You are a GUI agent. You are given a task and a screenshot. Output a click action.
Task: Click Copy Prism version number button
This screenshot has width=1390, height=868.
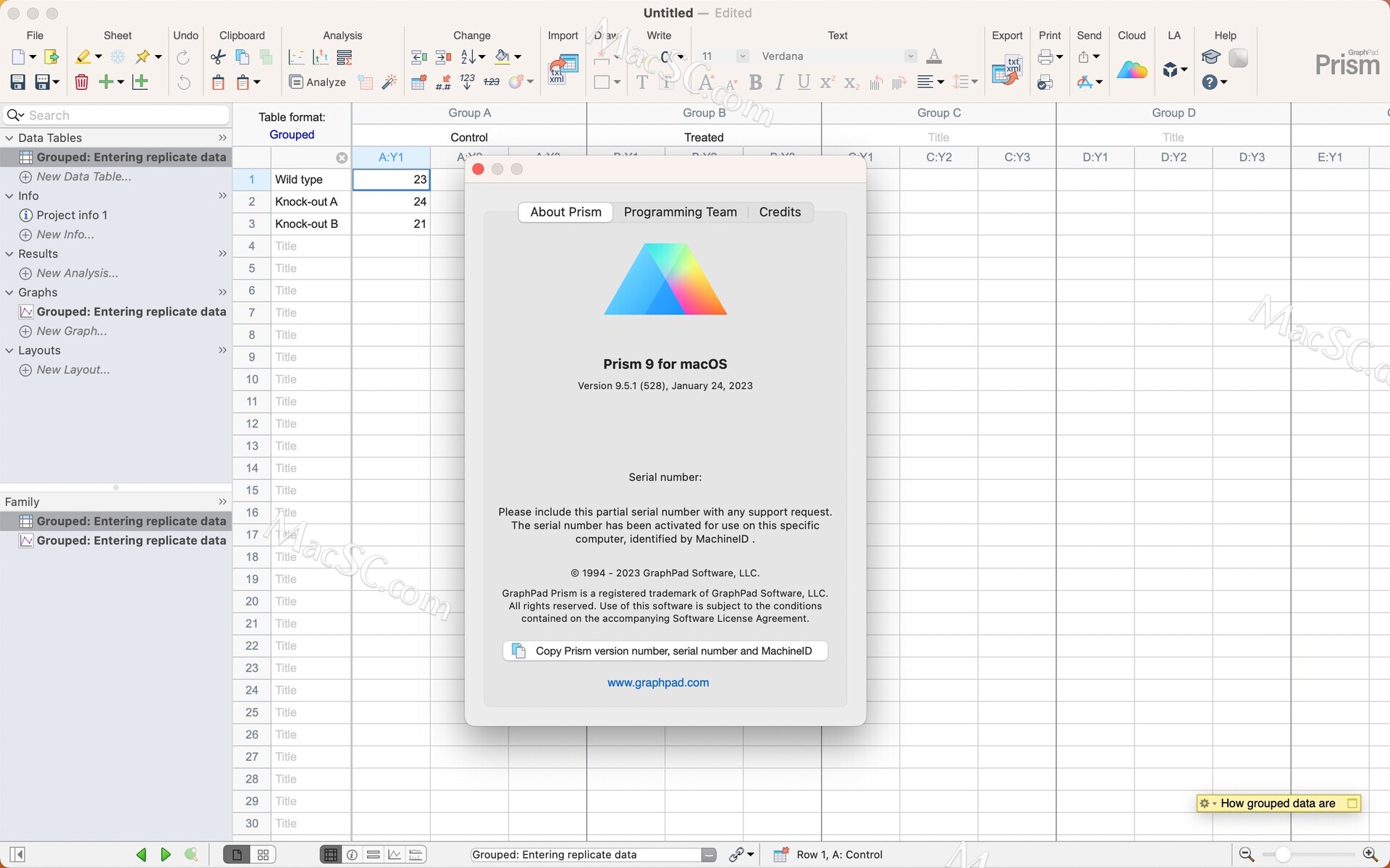coord(665,651)
